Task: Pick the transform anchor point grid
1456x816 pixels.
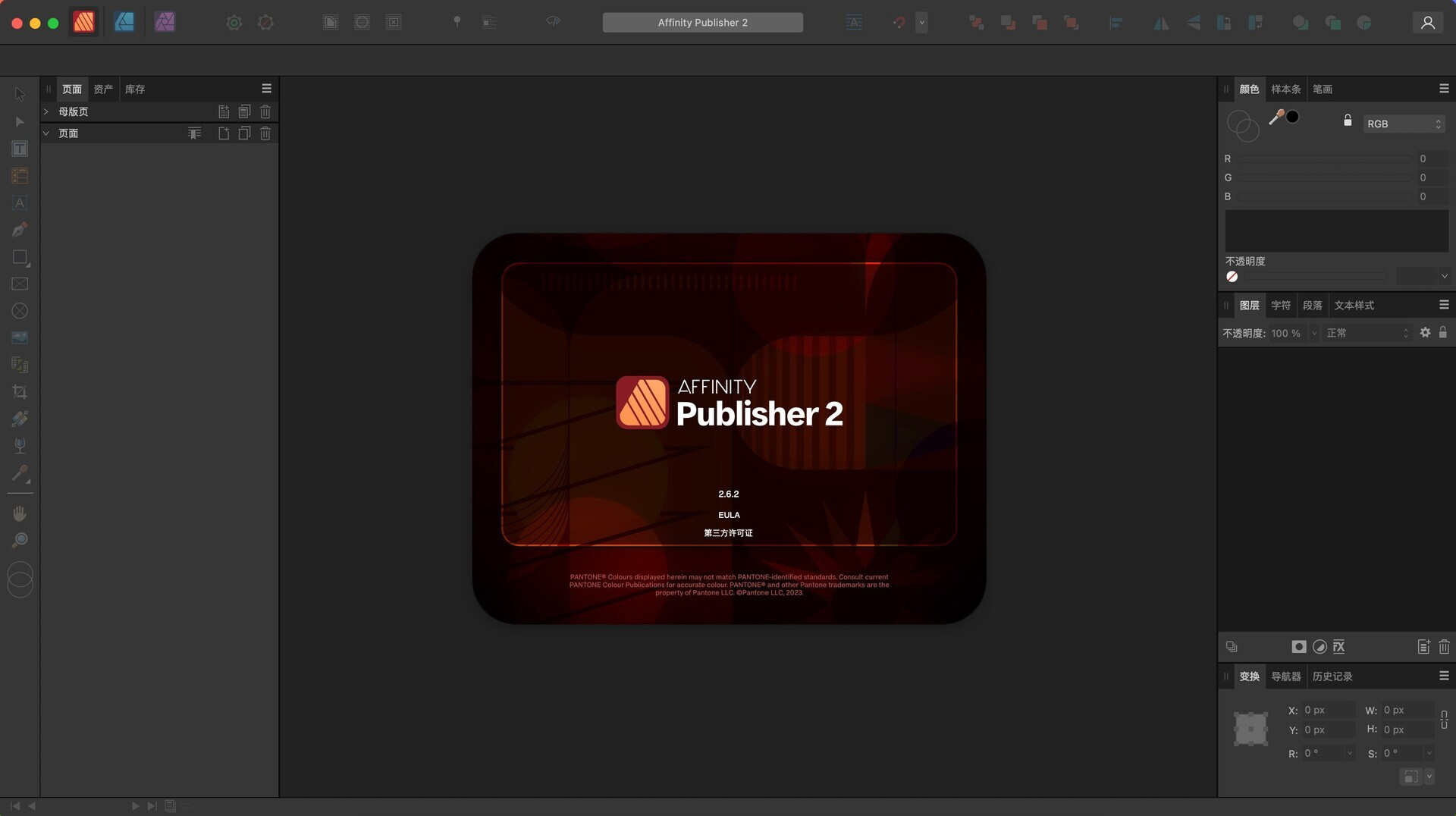Action: tap(1250, 729)
